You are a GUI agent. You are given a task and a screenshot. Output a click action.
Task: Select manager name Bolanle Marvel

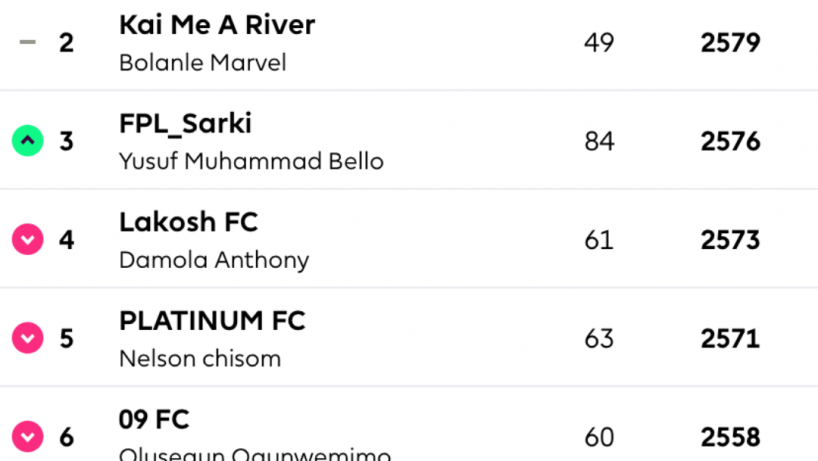coord(202,63)
